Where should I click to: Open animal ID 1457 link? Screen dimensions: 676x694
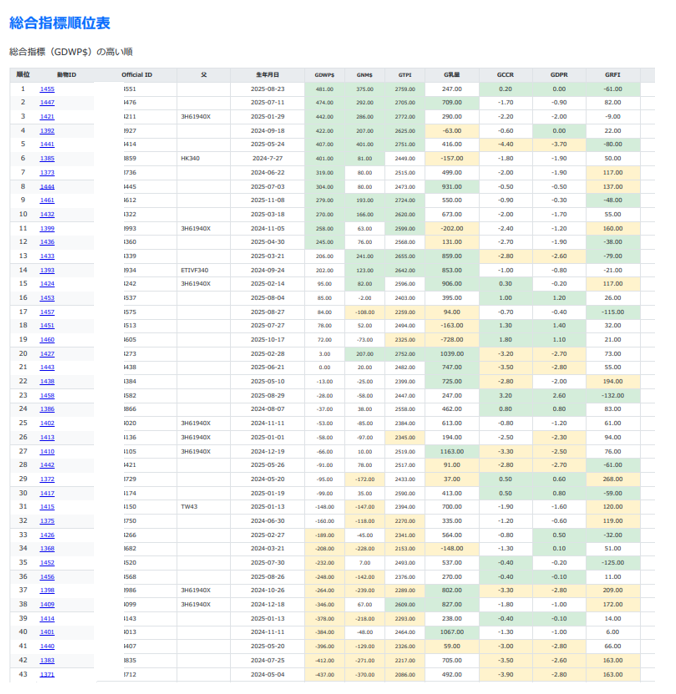(47, 312)
